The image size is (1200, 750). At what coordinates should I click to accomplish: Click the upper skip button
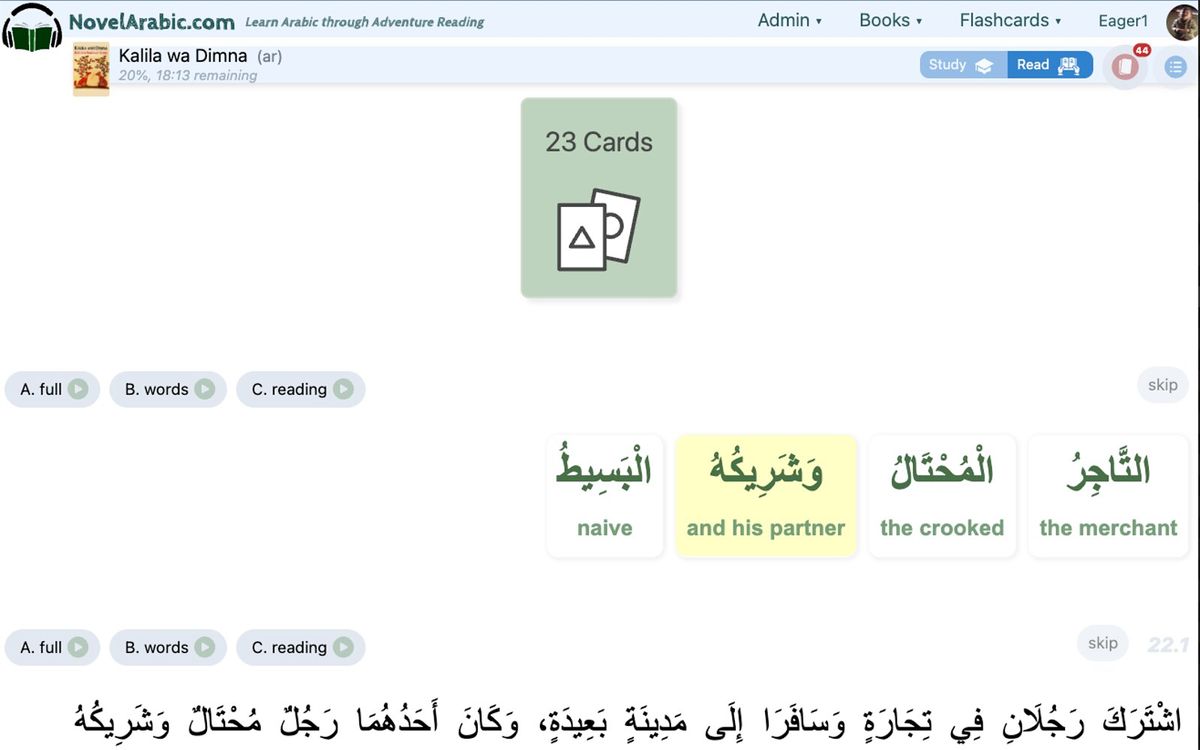coord(1162,385)
